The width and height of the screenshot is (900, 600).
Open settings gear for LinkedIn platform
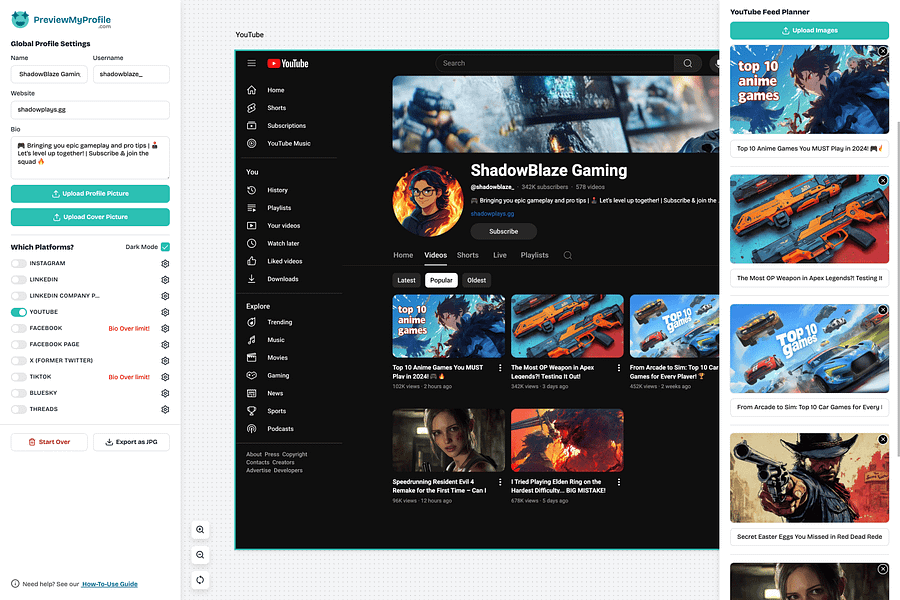click(165, 280)
